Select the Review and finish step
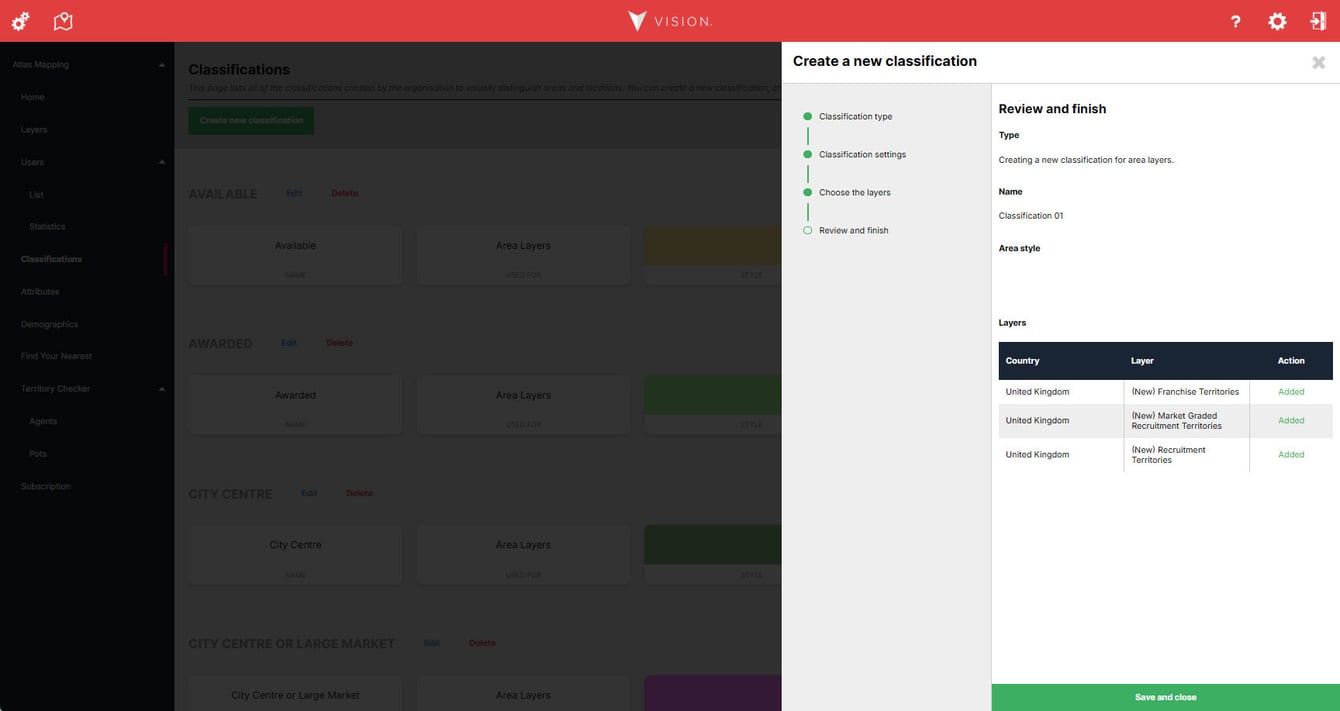Image resolution: width=1340 pixels, height=711 pixels. tap(853, 231)
